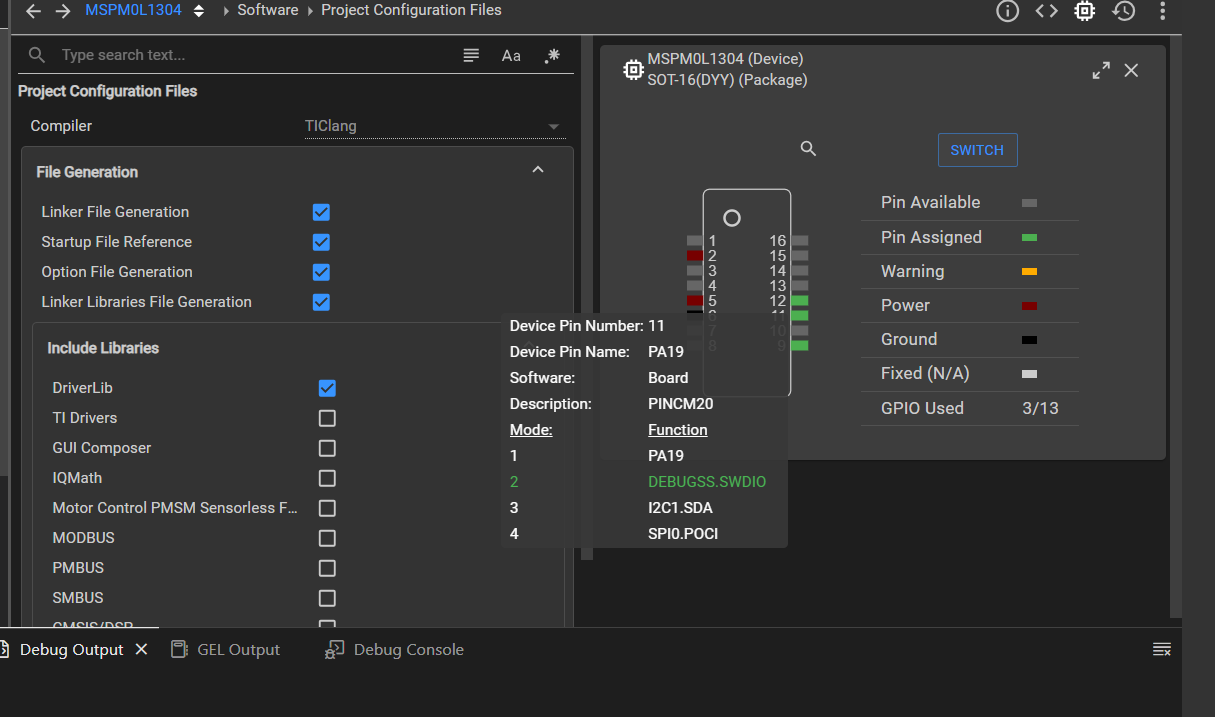Open the three-dot more options menu
The width and height of the screenshot is (1215, 717).
pos(1162,11)
